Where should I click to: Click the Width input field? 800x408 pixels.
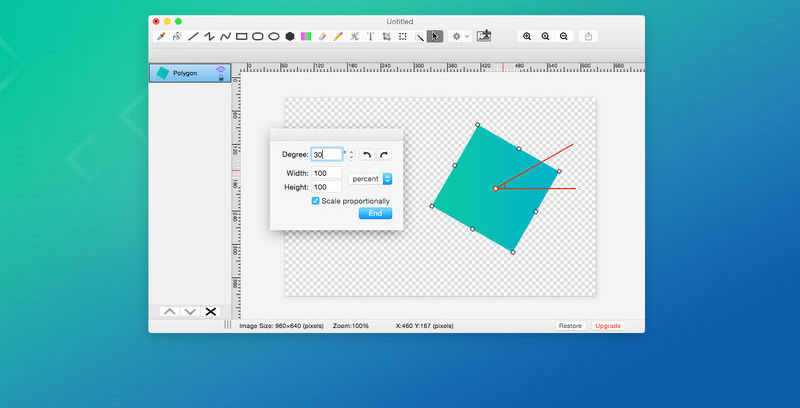327,173
